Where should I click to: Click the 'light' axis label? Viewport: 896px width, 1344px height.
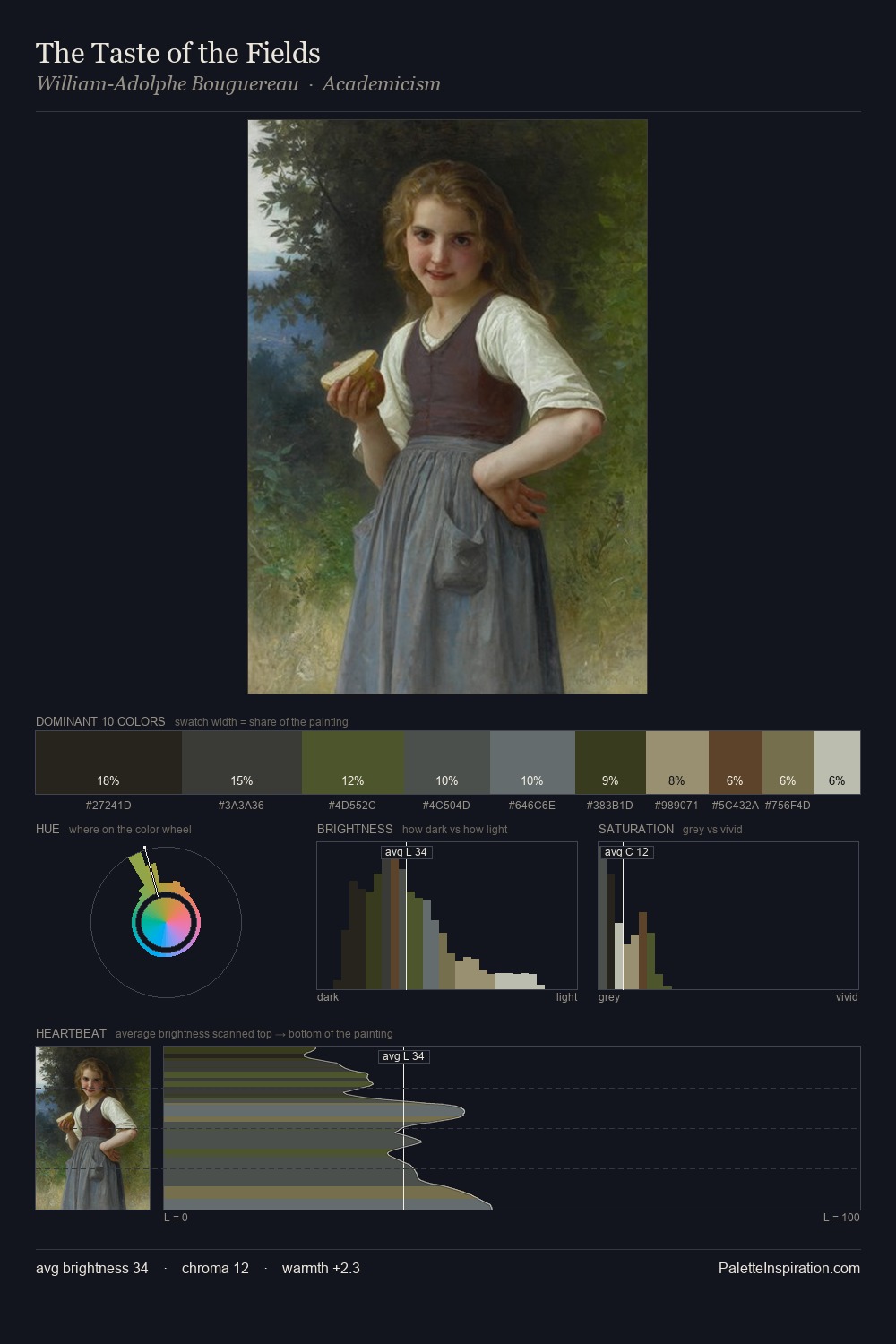[566, 997]
